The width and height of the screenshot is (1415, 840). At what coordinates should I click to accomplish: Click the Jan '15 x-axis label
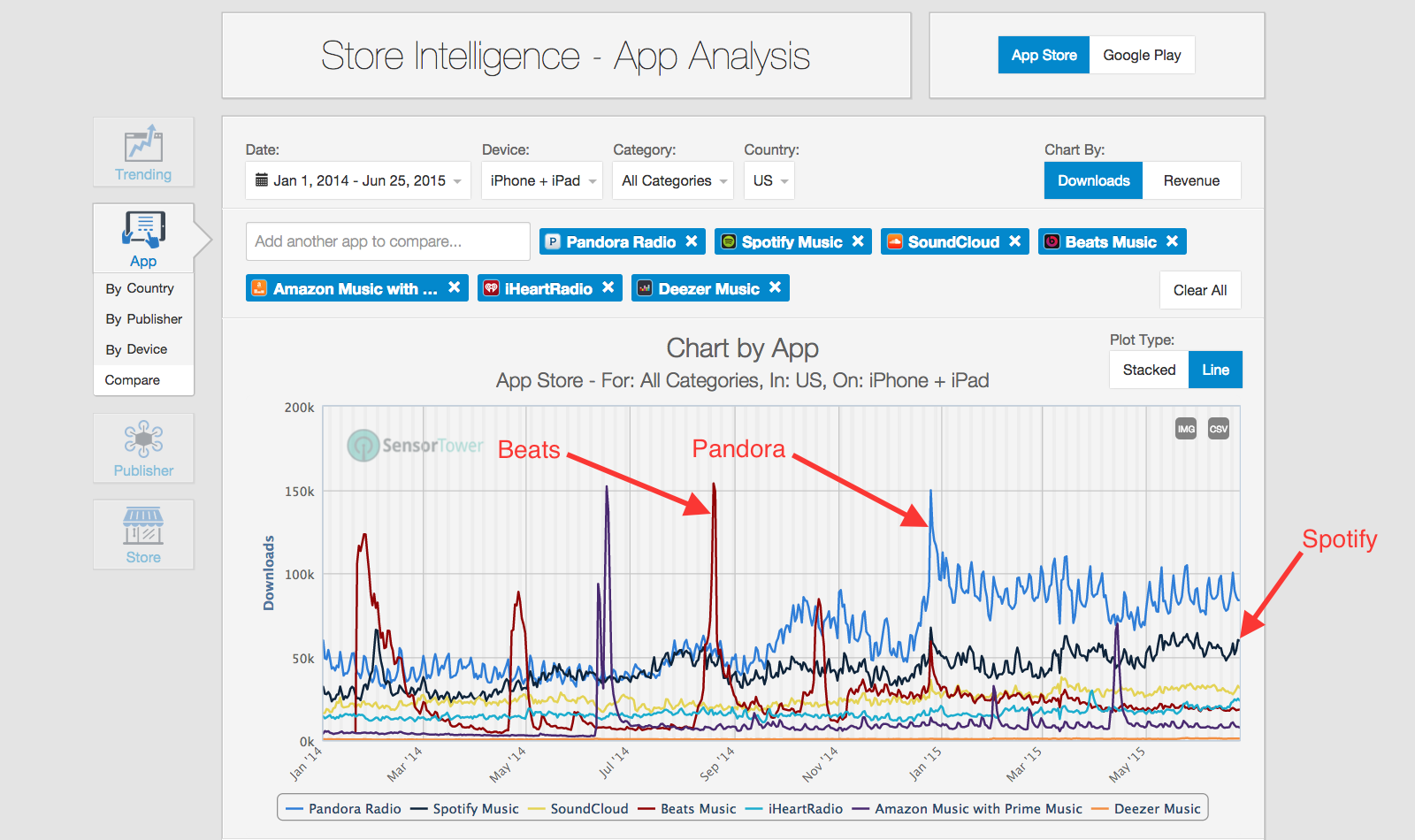tap(925, 764)
